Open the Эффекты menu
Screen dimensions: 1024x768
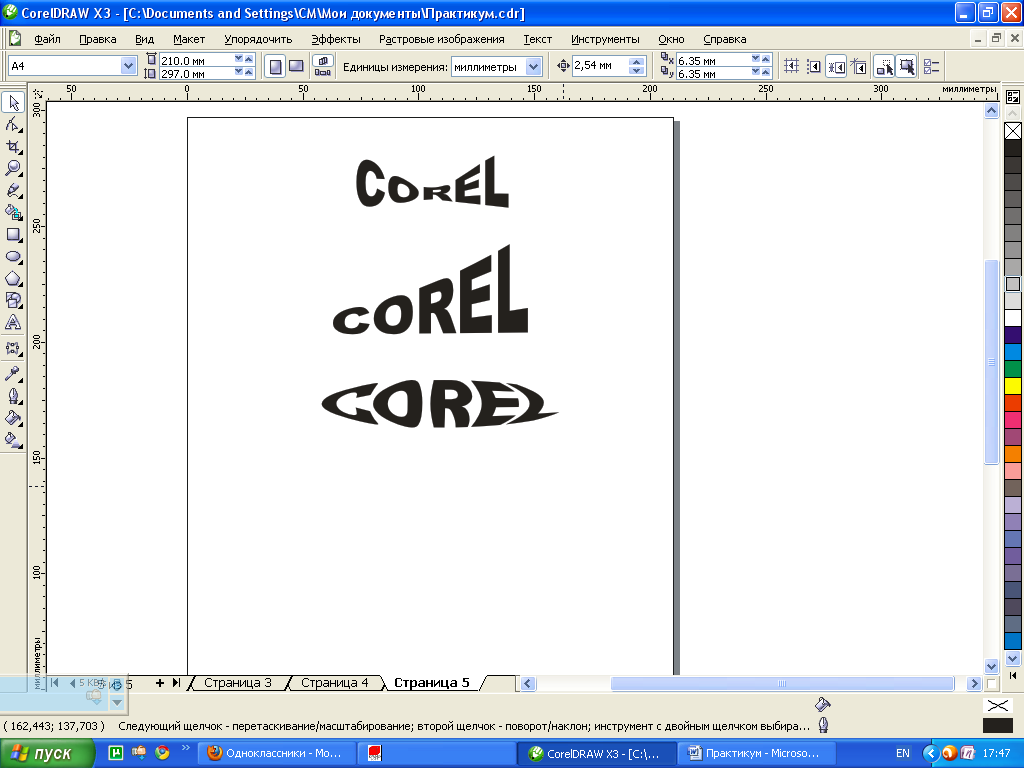(336, 39)
